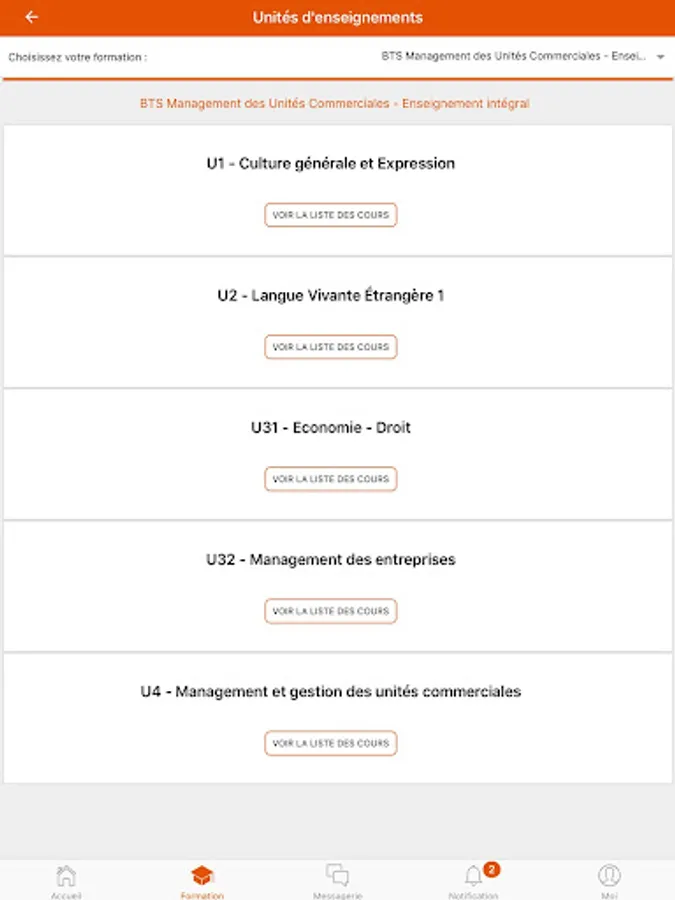
Task: Open the Moi profile icon
Action: (609, 875)
